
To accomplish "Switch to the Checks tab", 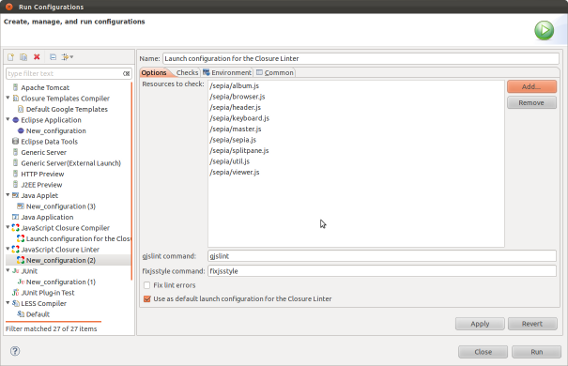I will pos(187,72).
